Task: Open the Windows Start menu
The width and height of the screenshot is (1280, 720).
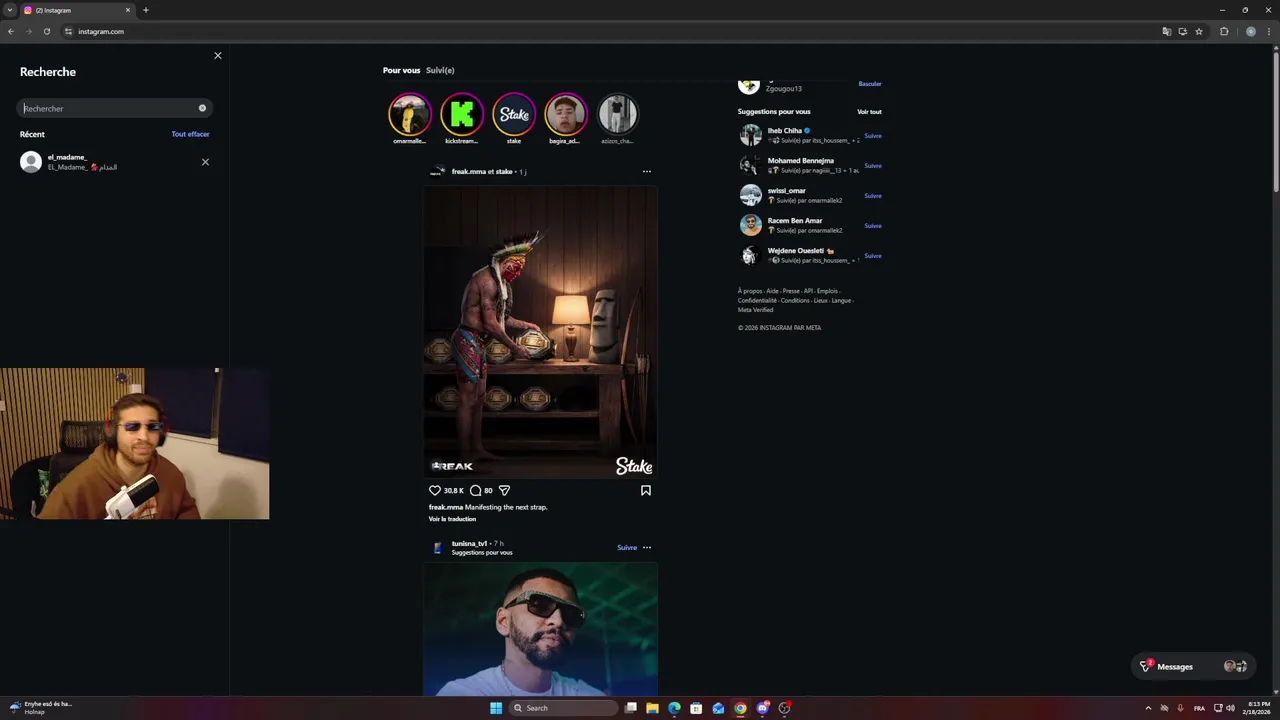Action: 496,708
